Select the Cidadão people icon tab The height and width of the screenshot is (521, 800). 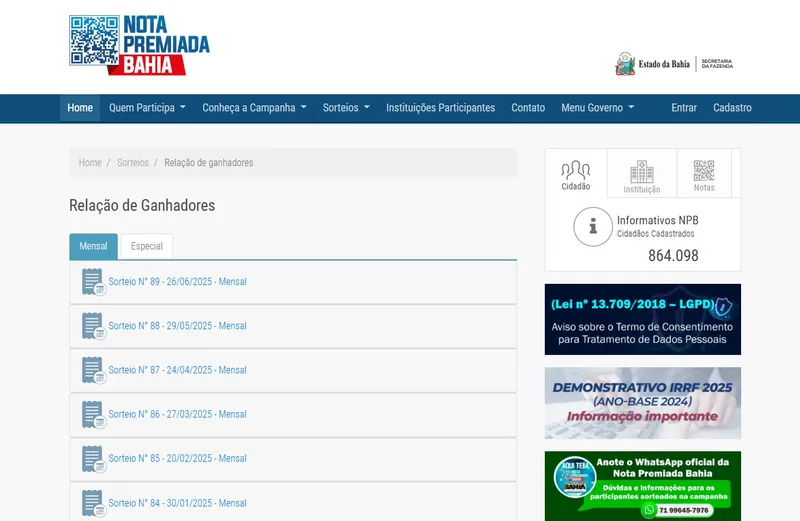(575, 174)
